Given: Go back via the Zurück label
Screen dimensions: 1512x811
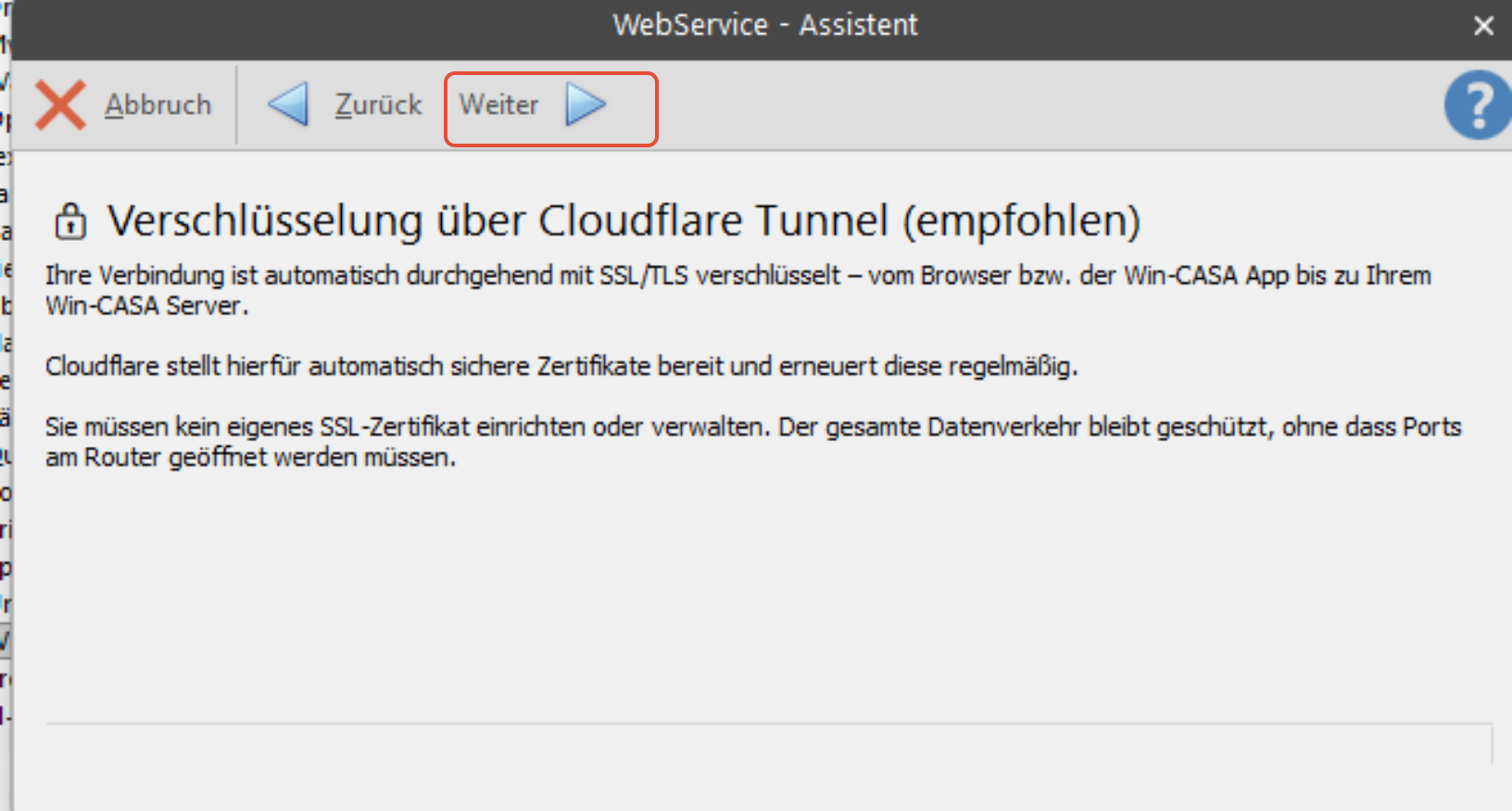Looking at the screenshot, I should (378, 105).
